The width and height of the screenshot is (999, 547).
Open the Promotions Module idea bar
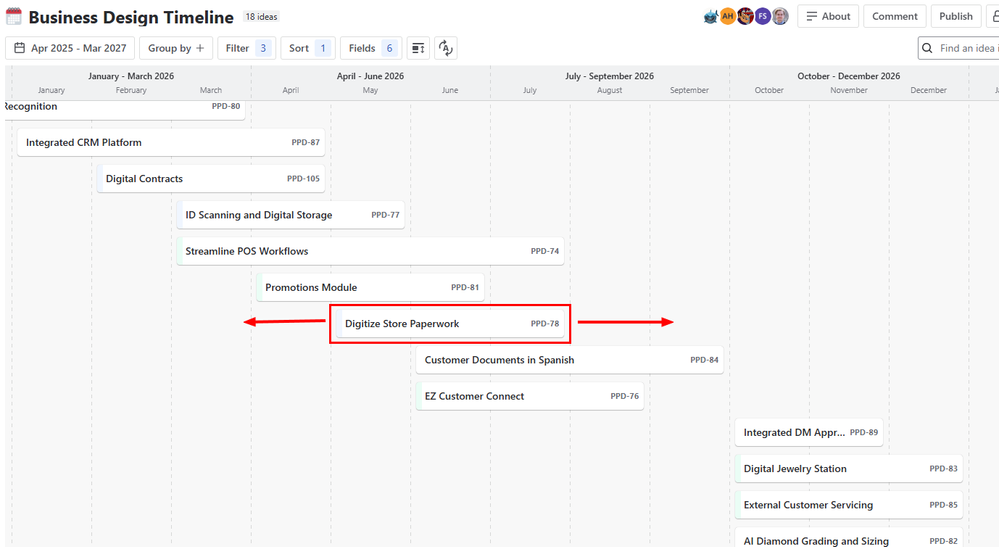click(x=370, y=288)
